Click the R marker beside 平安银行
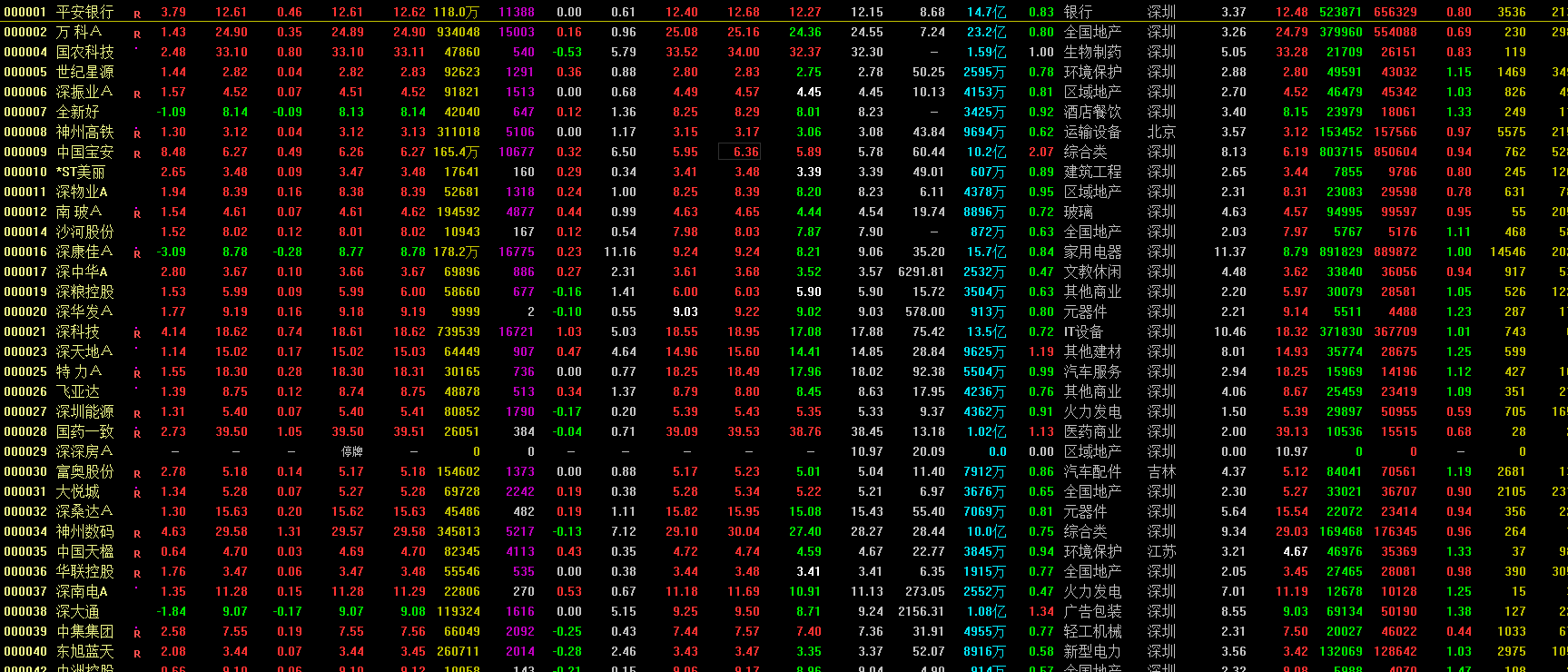The height and width of the screenshot is (672, 1568). [x=137, y=15]
